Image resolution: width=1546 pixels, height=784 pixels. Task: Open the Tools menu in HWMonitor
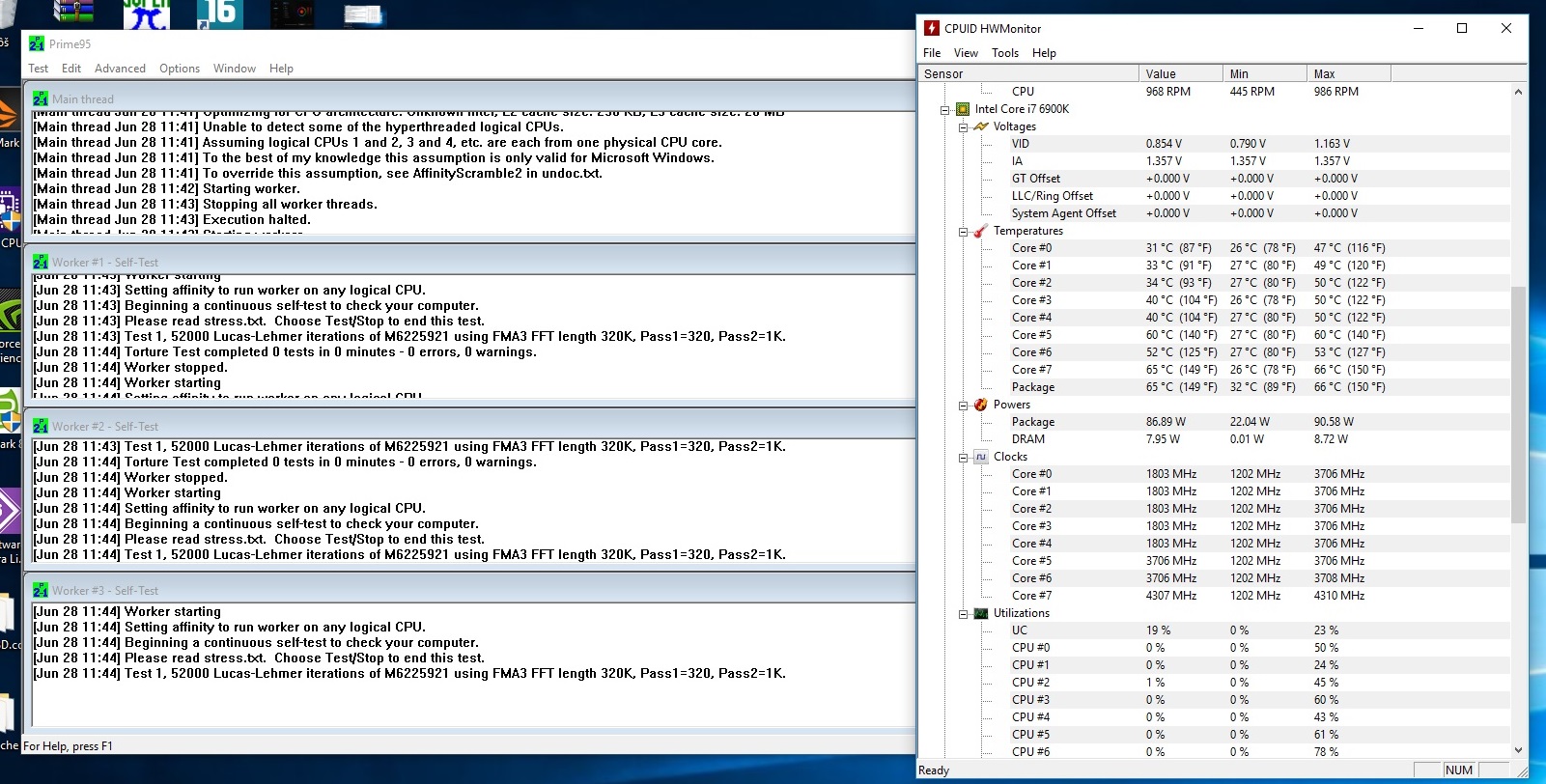coord(1005,53)
